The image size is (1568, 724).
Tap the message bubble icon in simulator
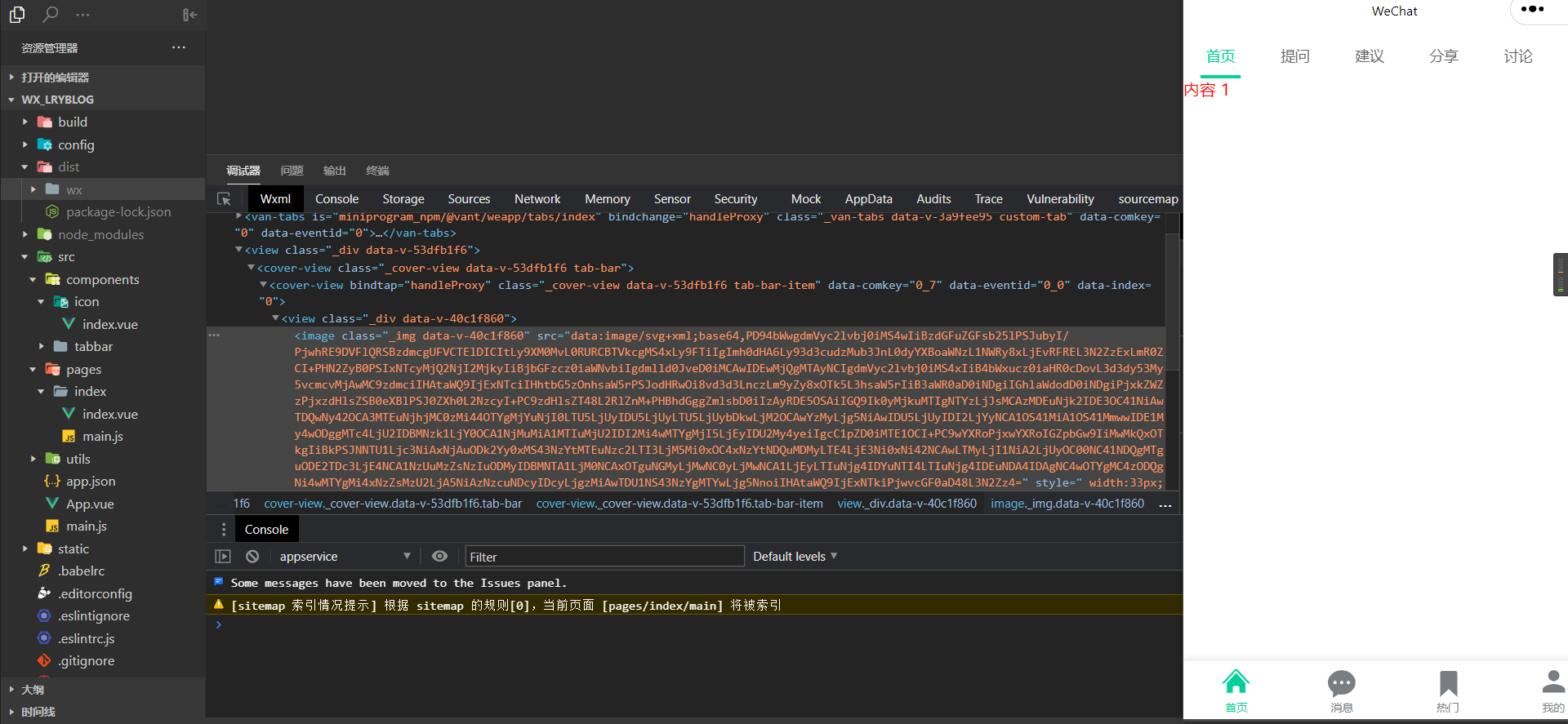point(1341,683)
